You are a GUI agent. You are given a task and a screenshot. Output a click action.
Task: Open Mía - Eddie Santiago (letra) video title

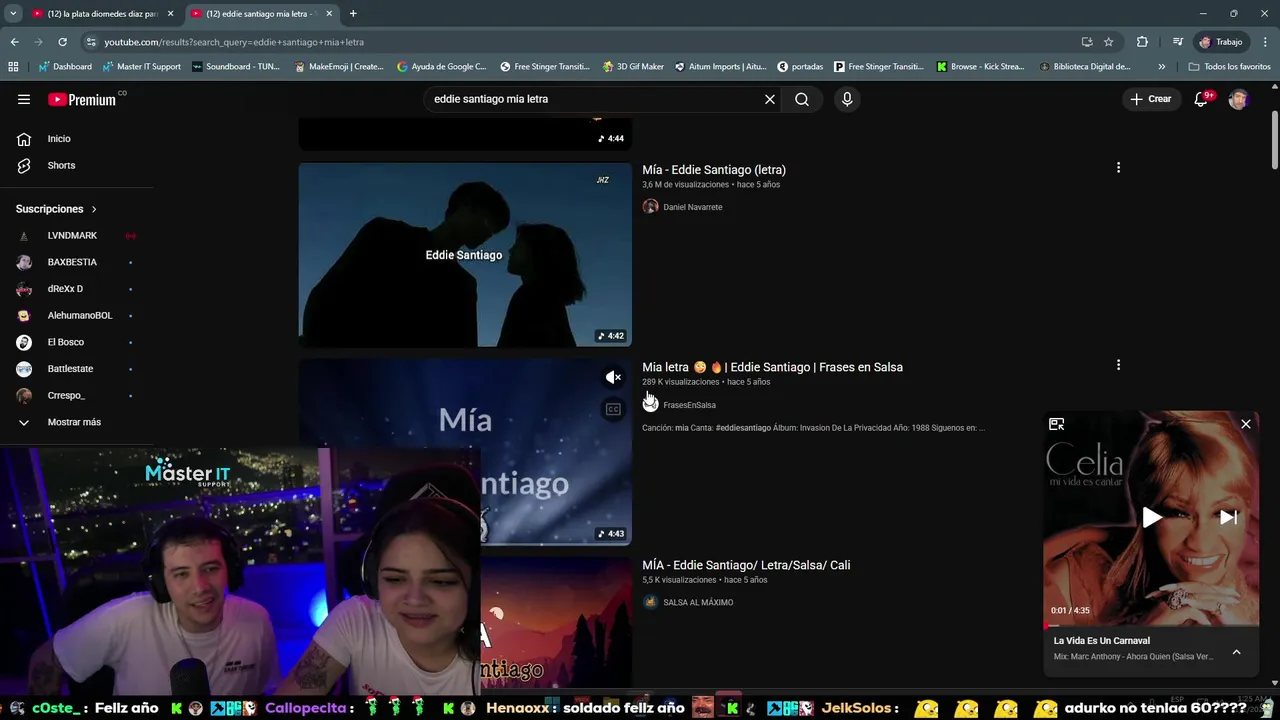click(x=714, y=170)
